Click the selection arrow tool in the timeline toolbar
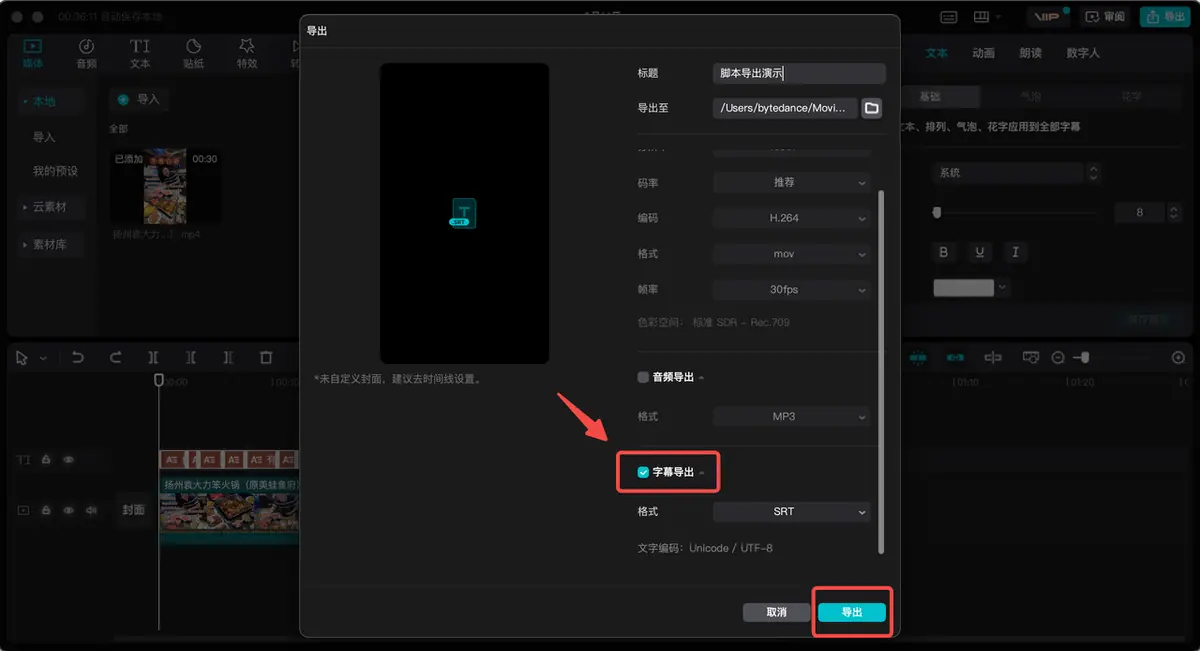Screen dimensions: 1200x651 pos(23,357)
